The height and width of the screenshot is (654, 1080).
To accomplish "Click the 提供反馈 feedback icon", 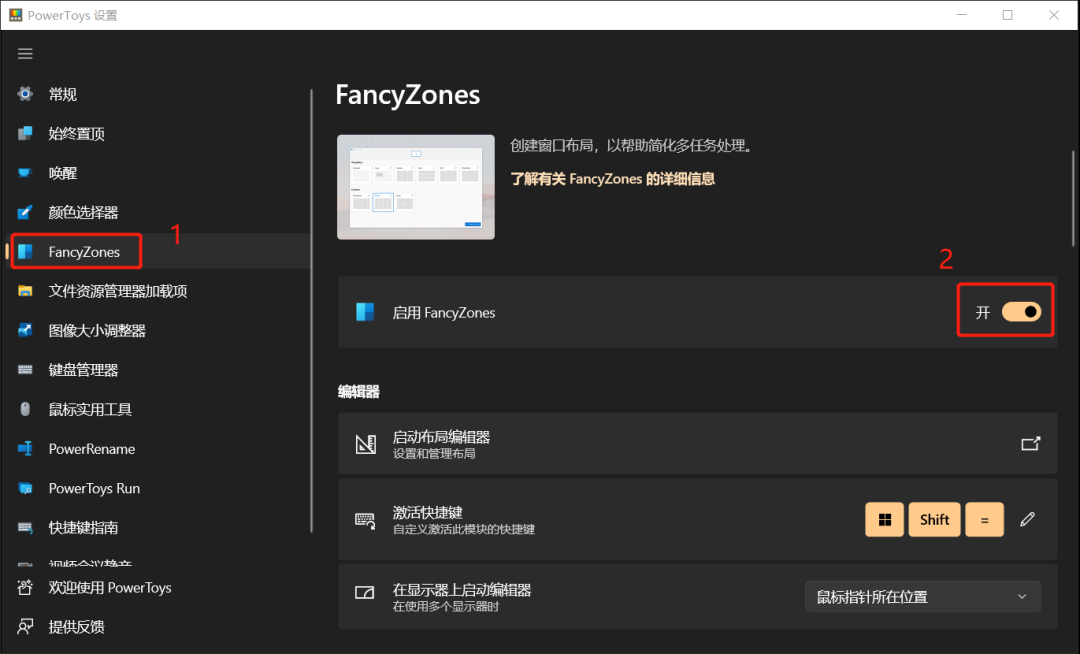I will point(25,626).
